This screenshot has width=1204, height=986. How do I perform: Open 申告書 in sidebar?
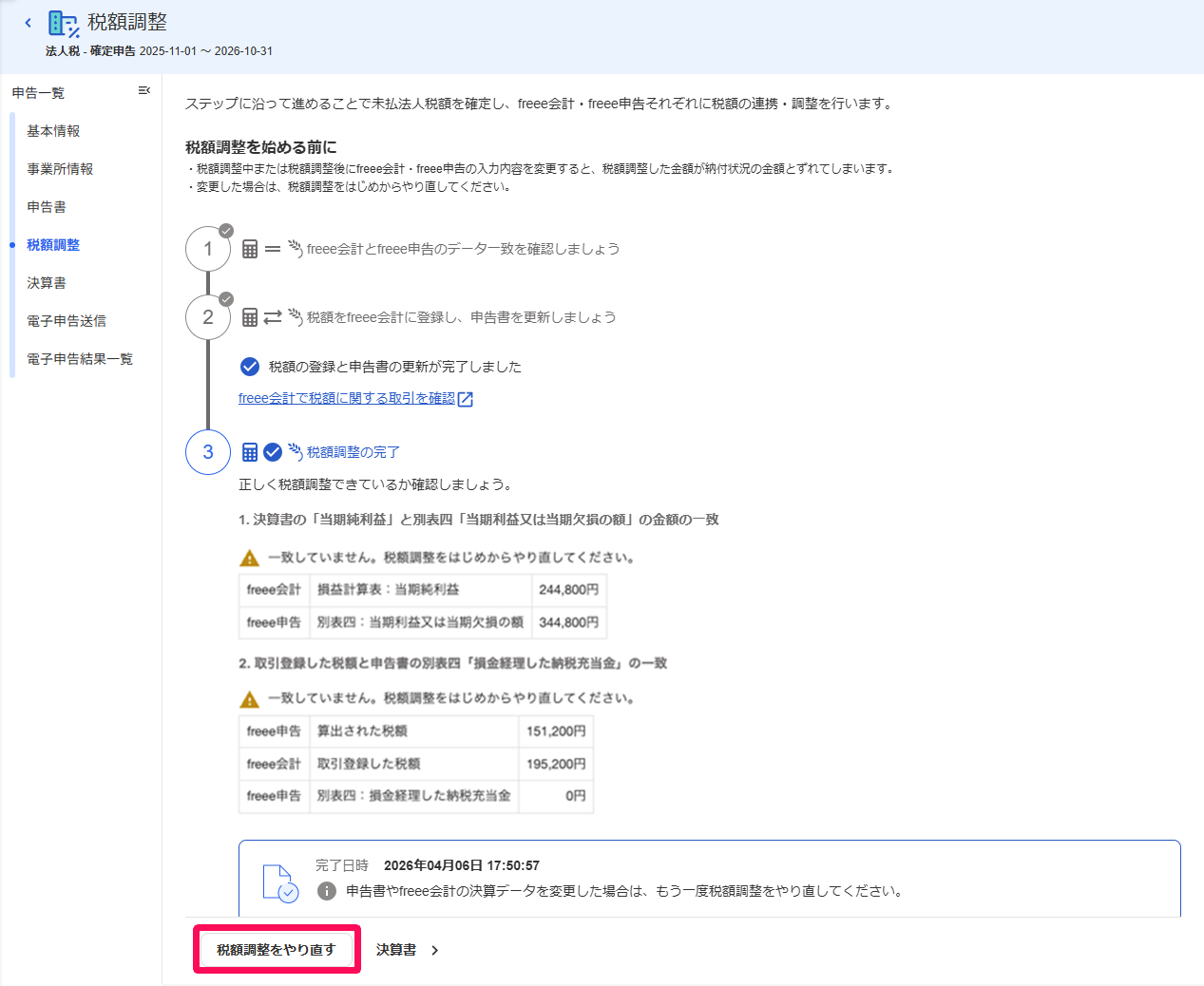[47, 207]
